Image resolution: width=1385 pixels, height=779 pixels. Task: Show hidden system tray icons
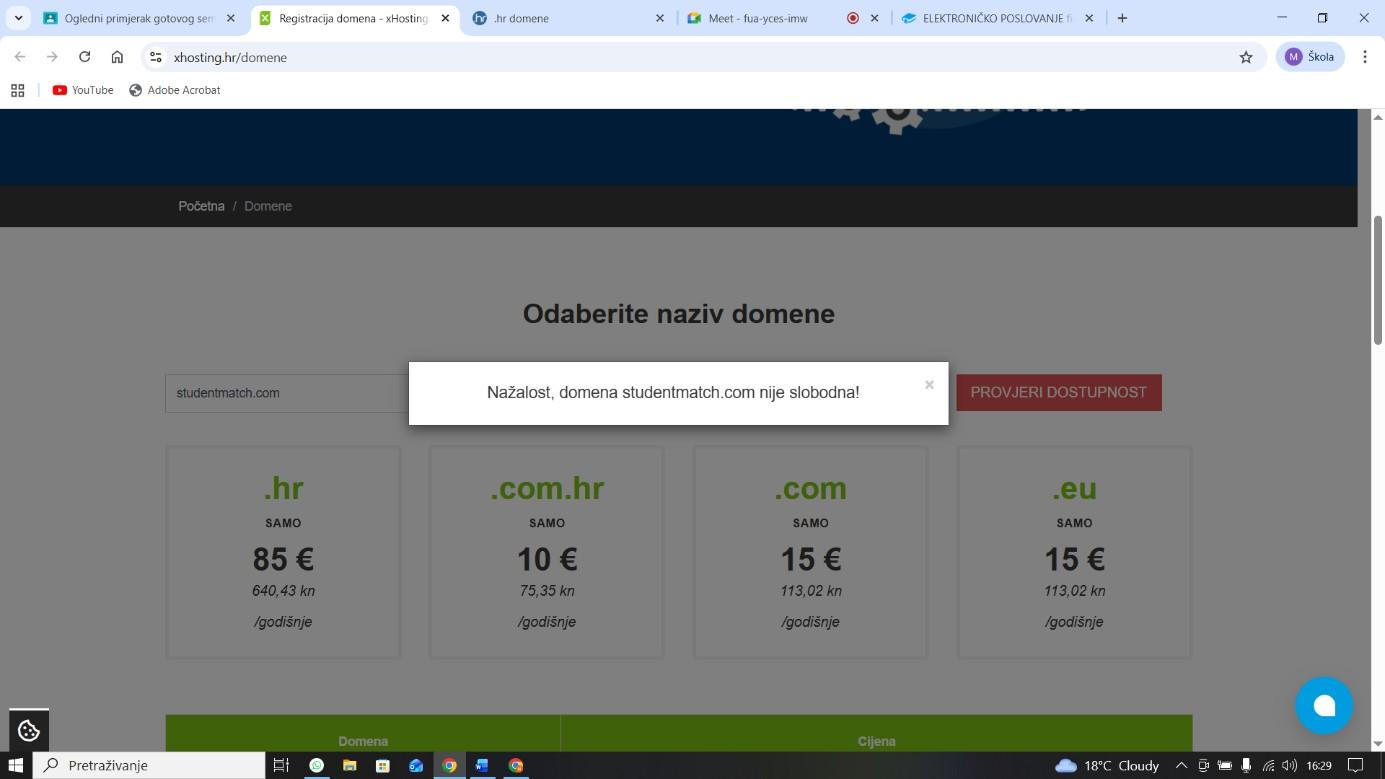(1181, 765)
